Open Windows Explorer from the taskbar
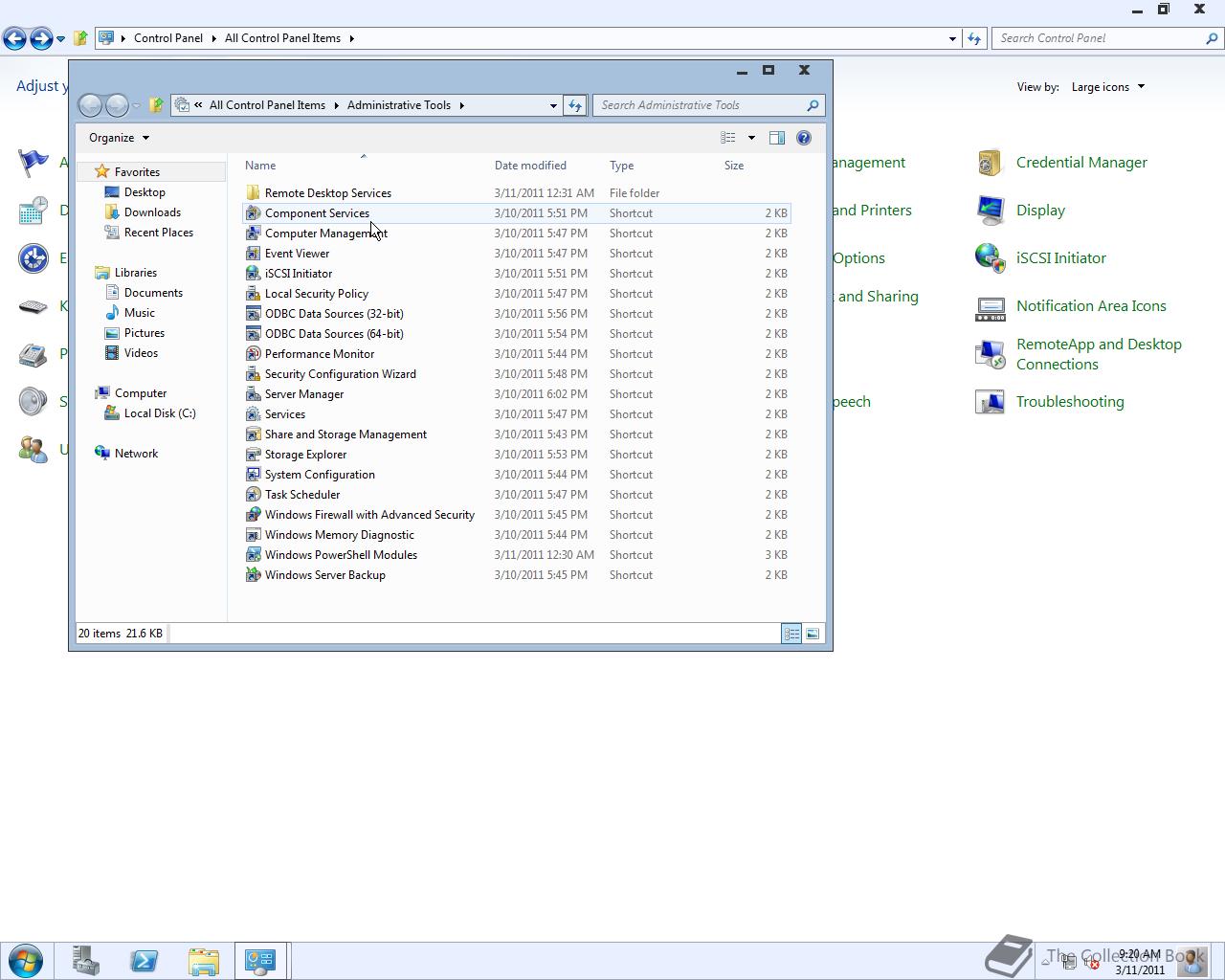 [x=203, y=961]
